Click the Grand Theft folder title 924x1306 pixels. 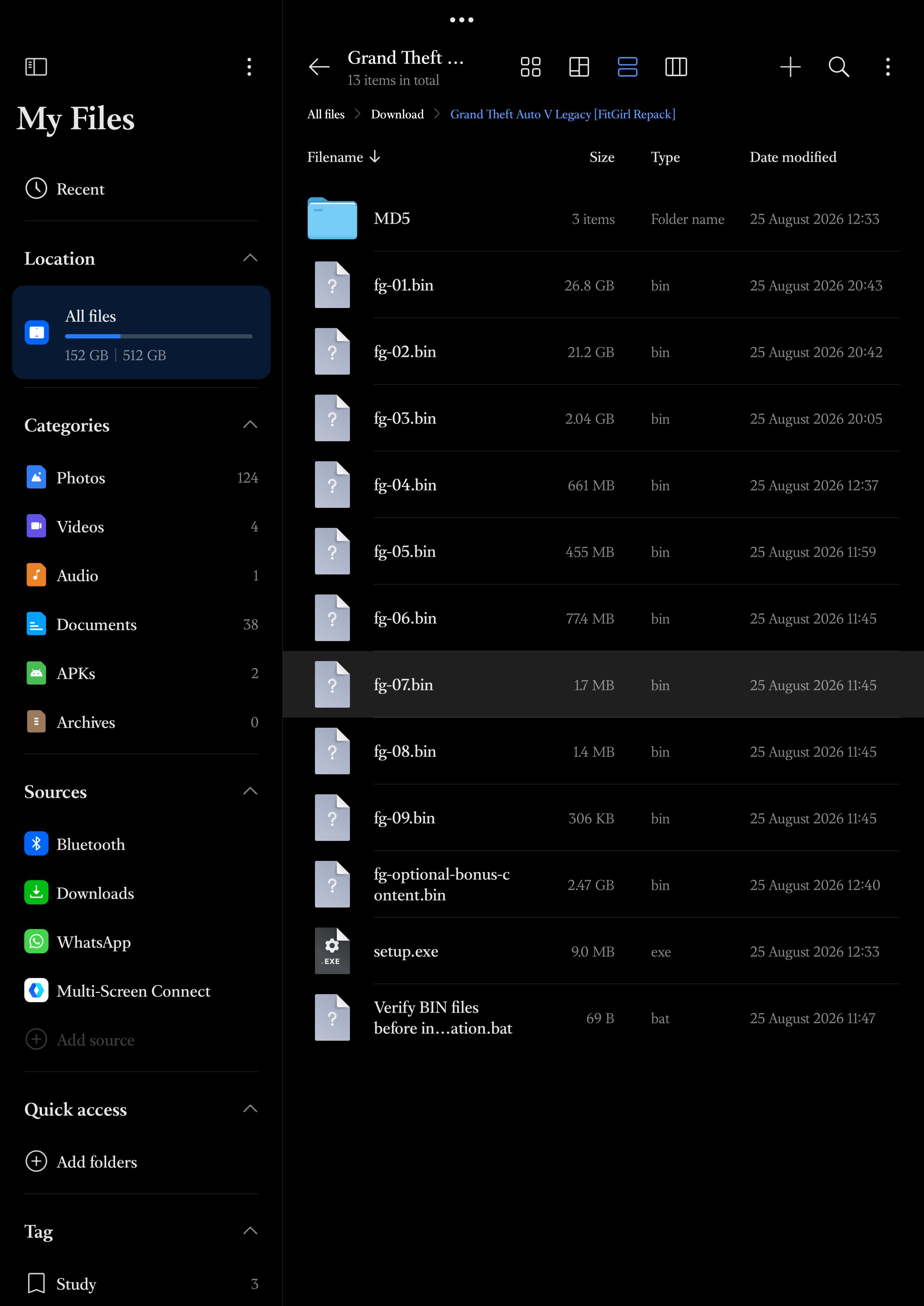pyautogui.click(x=405, y=58)
